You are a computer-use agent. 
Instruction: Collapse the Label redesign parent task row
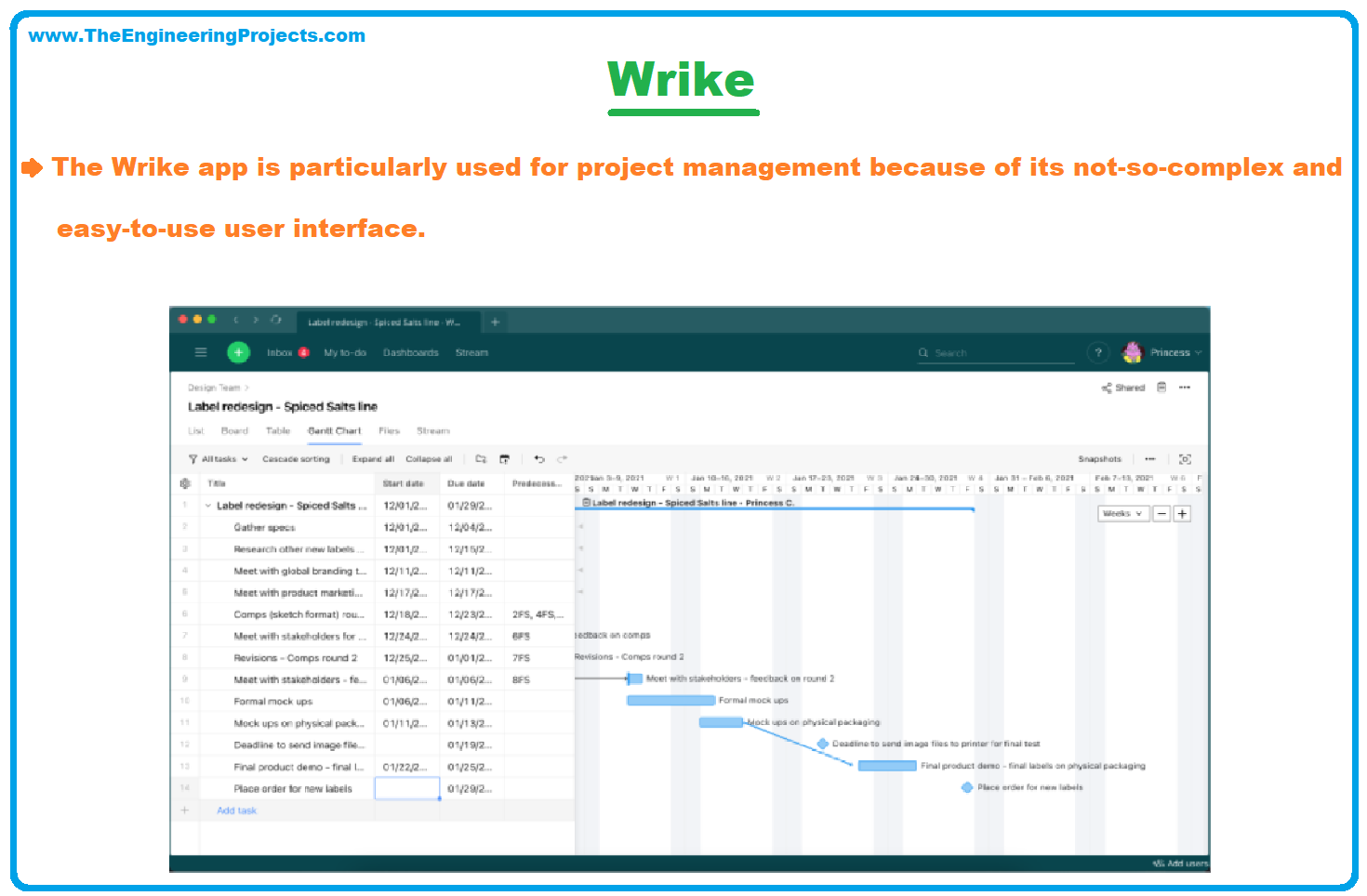(x=207, y=506)
